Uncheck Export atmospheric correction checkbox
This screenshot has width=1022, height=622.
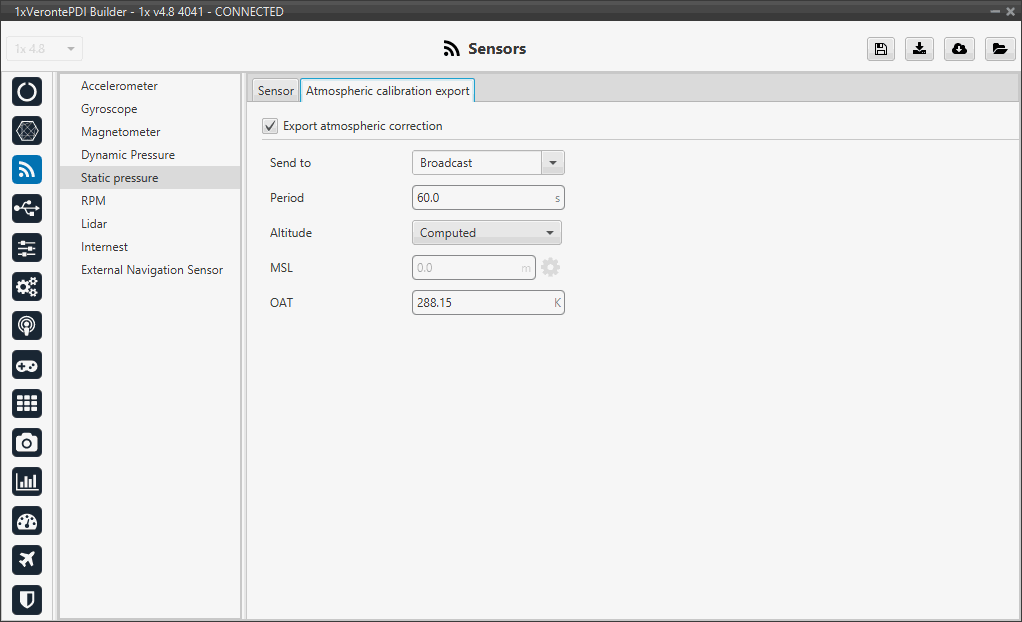click(x=270, y=126)
